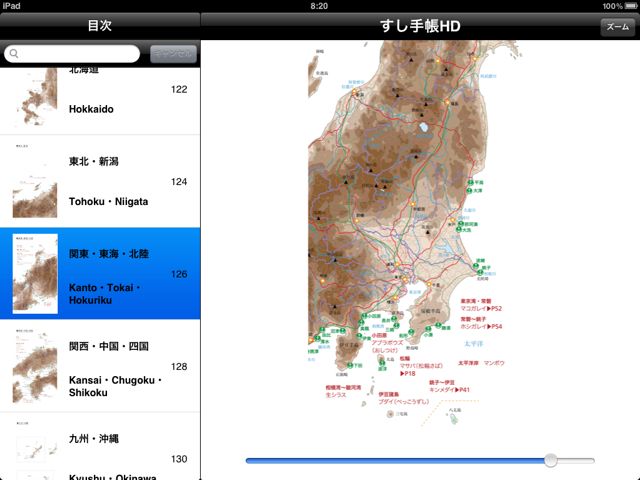Viewport: 640px width, 480px height.
Task: Focus the table of contents search field
Action: coord(72,53)
